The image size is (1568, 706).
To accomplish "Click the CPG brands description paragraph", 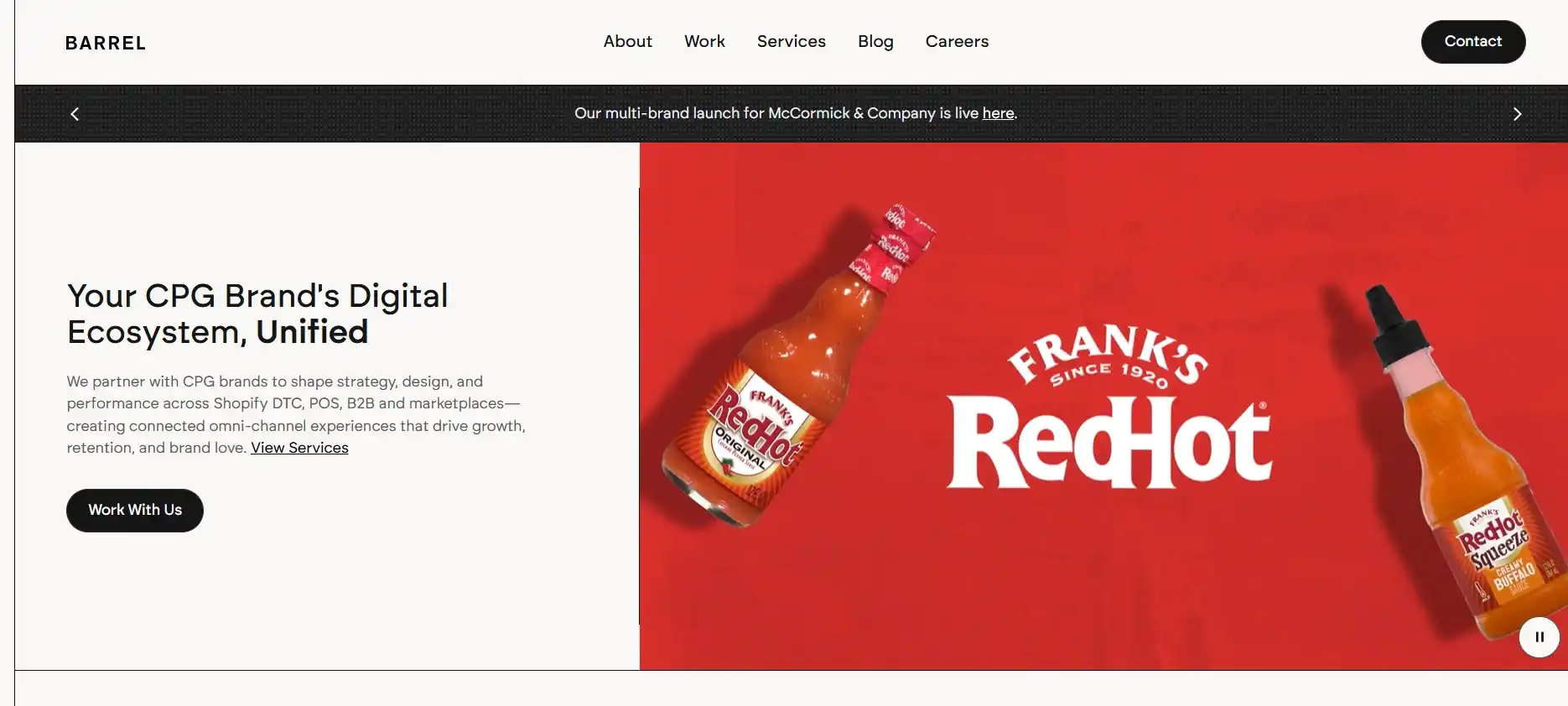I will point(296,414).
